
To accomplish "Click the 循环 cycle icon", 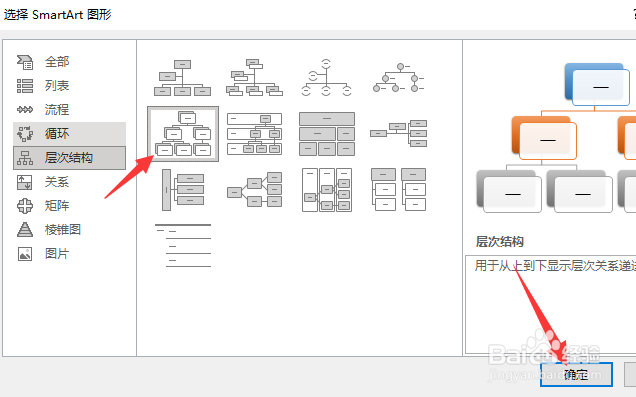I will pos(25,133).
